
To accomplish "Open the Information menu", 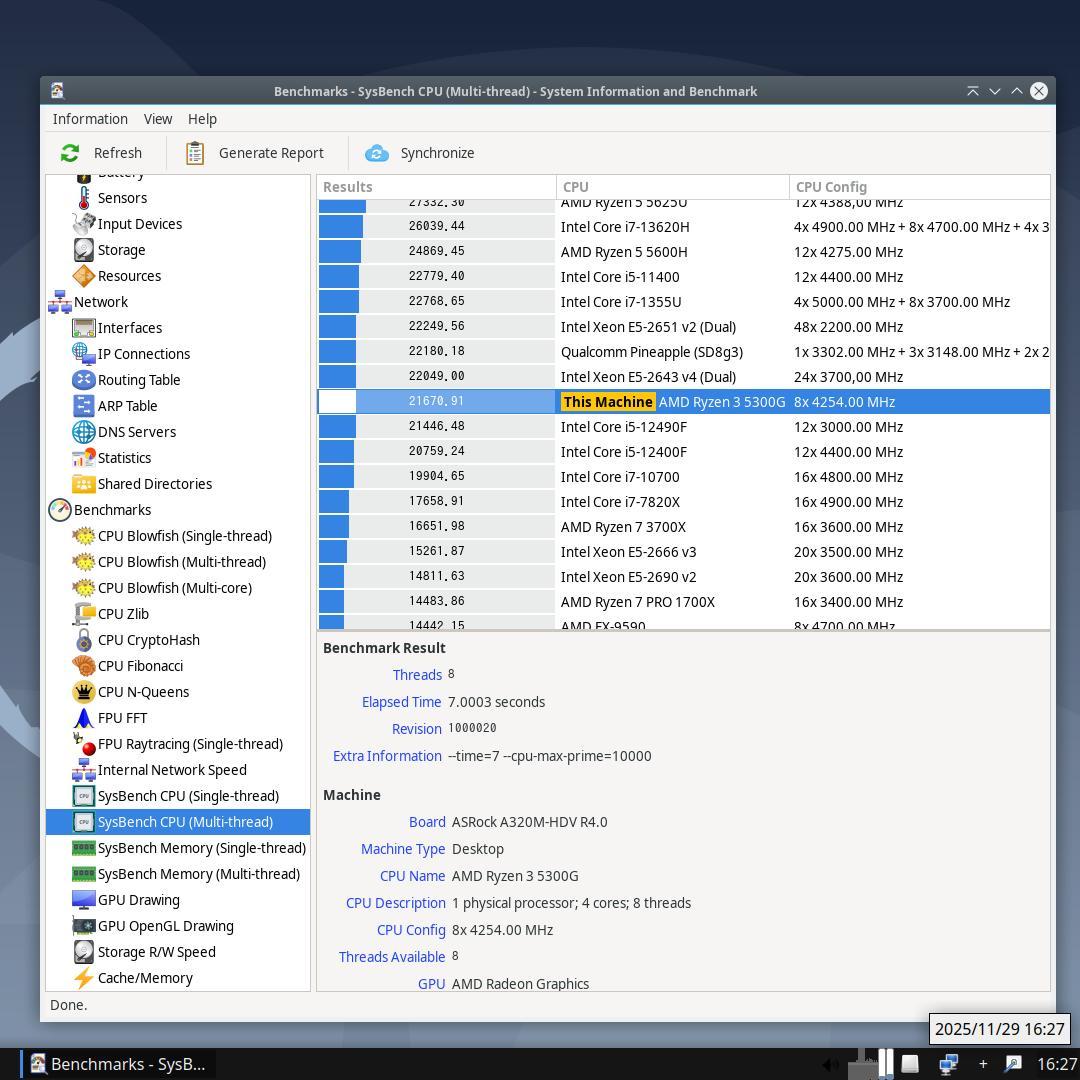I will tap(90, 119).
